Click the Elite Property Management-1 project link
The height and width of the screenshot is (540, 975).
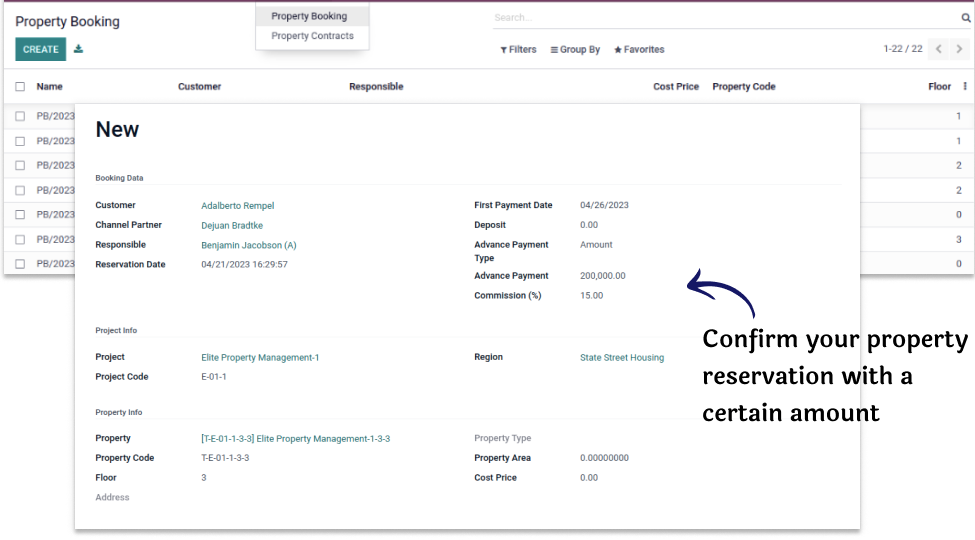(x=260, y=357)
